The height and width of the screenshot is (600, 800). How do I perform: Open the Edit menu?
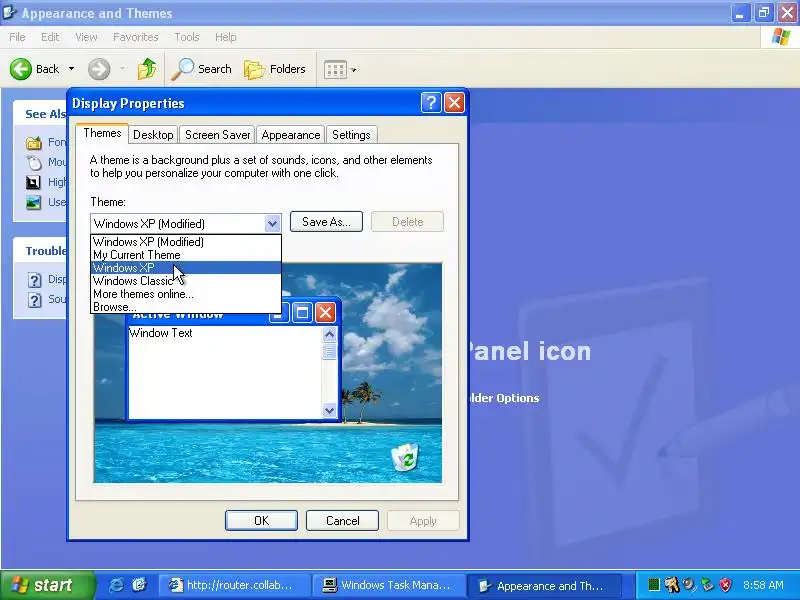49,37
